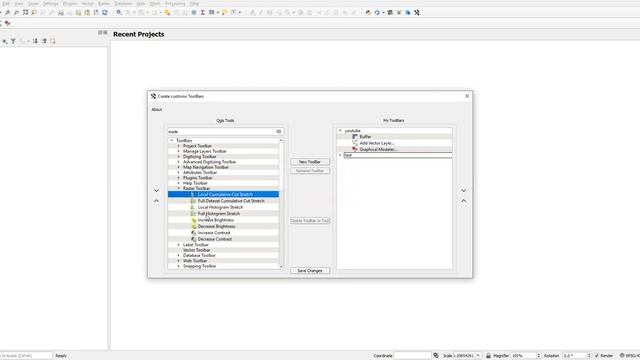Screen dimensions: 640x360
Task: Click the Delete Toolbar or Tool button
Action: click(x=310, y=220)
